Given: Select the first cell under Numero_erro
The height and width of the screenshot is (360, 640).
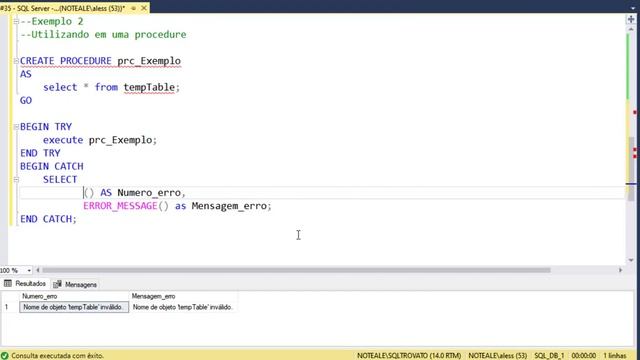Looking at the screenshot, I should (74, 307).
